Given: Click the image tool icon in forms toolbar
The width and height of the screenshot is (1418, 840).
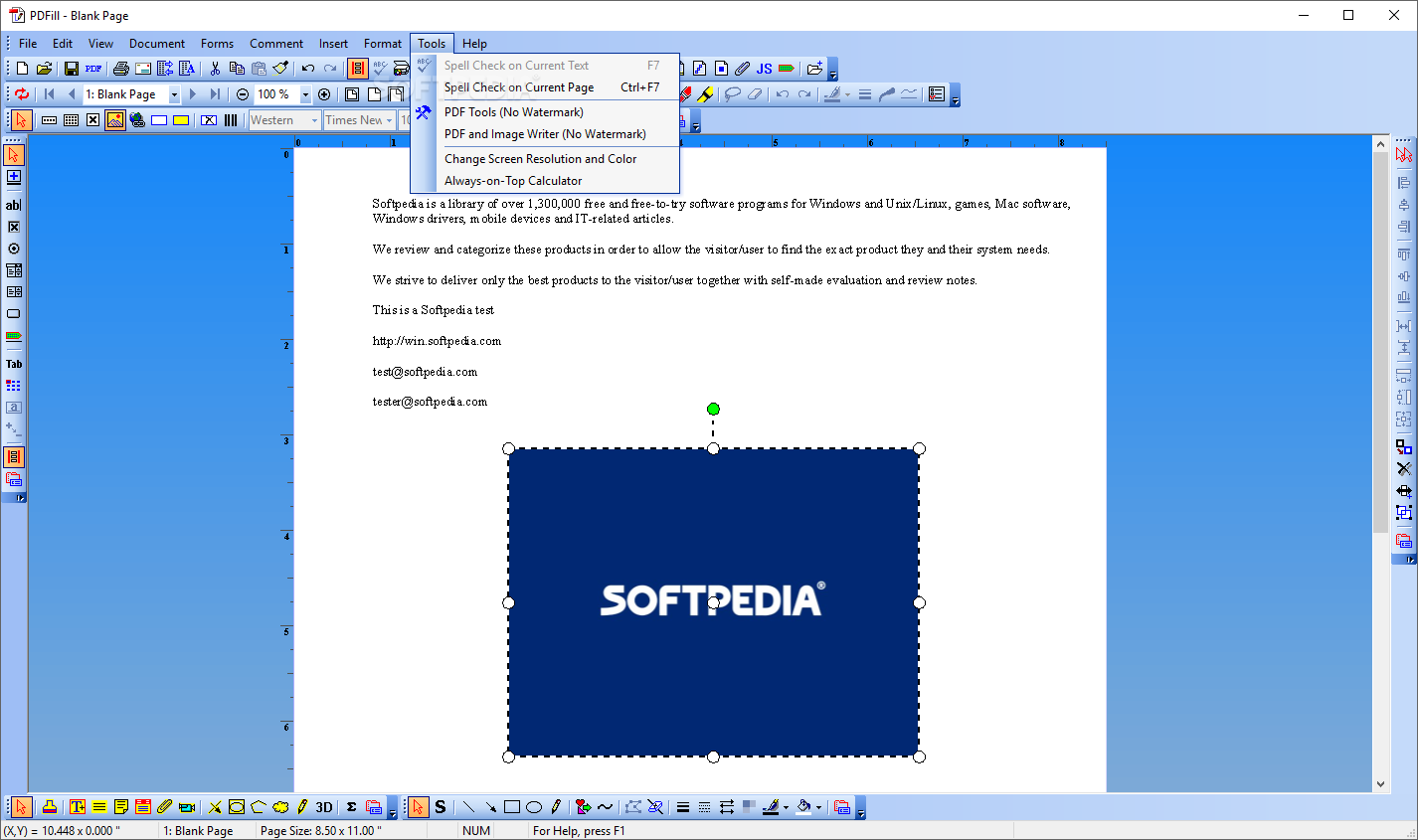Looking at the screenshot, I should (115, 120).
